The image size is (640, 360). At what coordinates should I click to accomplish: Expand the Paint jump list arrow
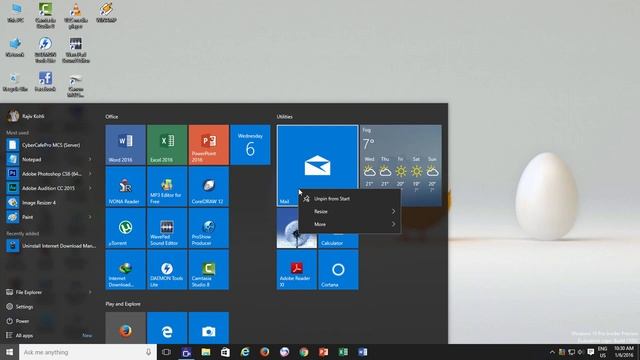(90, 217)
